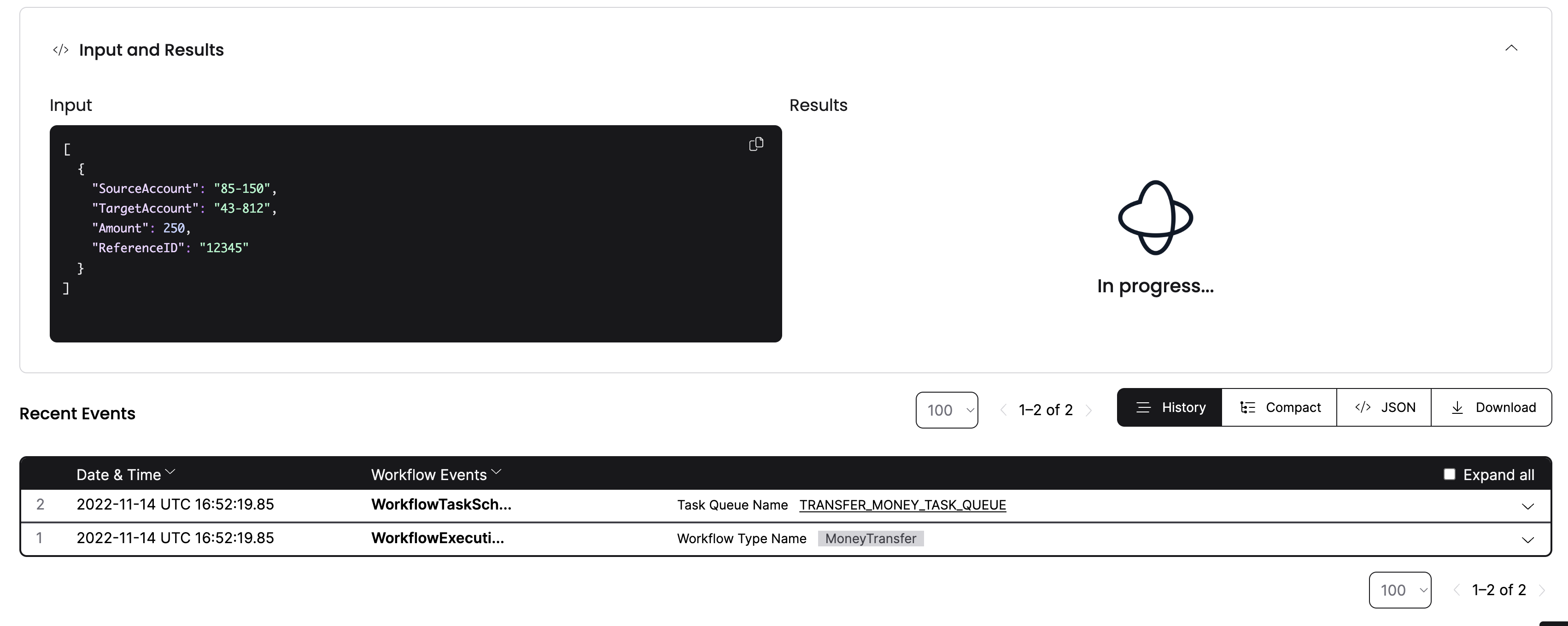Switch to Compact view mode

1280,407
